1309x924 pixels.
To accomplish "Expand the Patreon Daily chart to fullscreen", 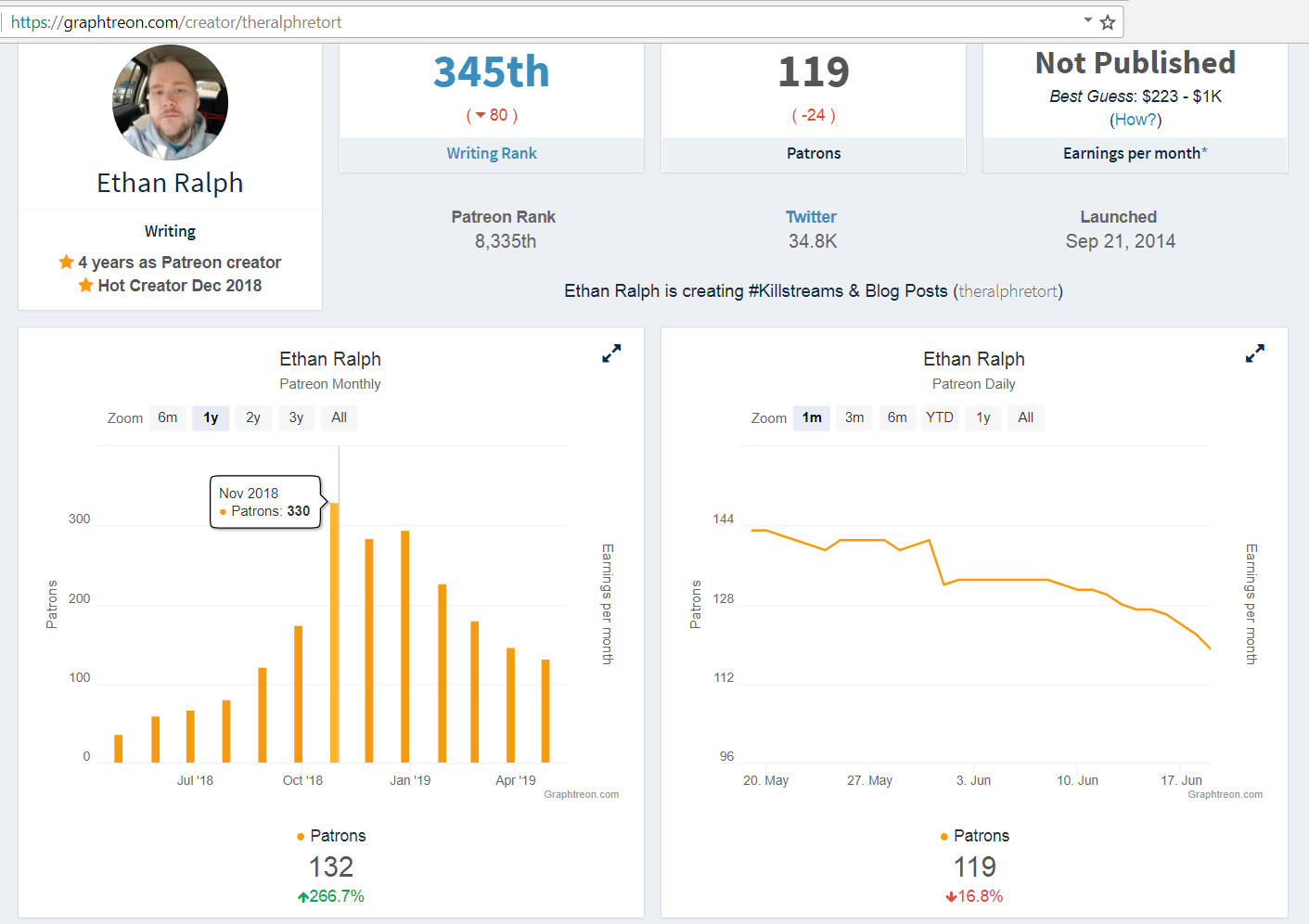I will point(1255,353).
